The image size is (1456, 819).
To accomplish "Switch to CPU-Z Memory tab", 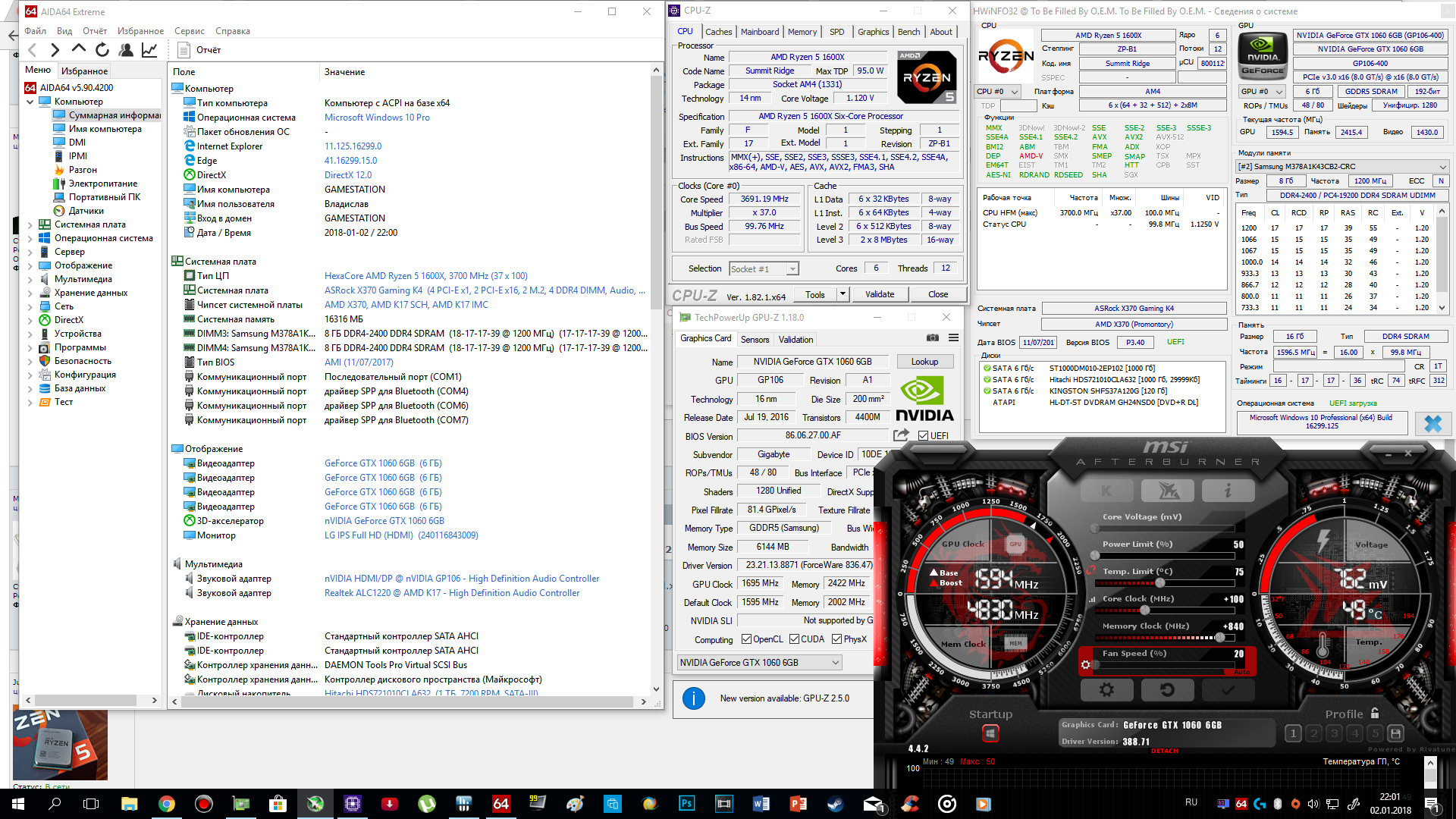I will [x=802, y=32].
